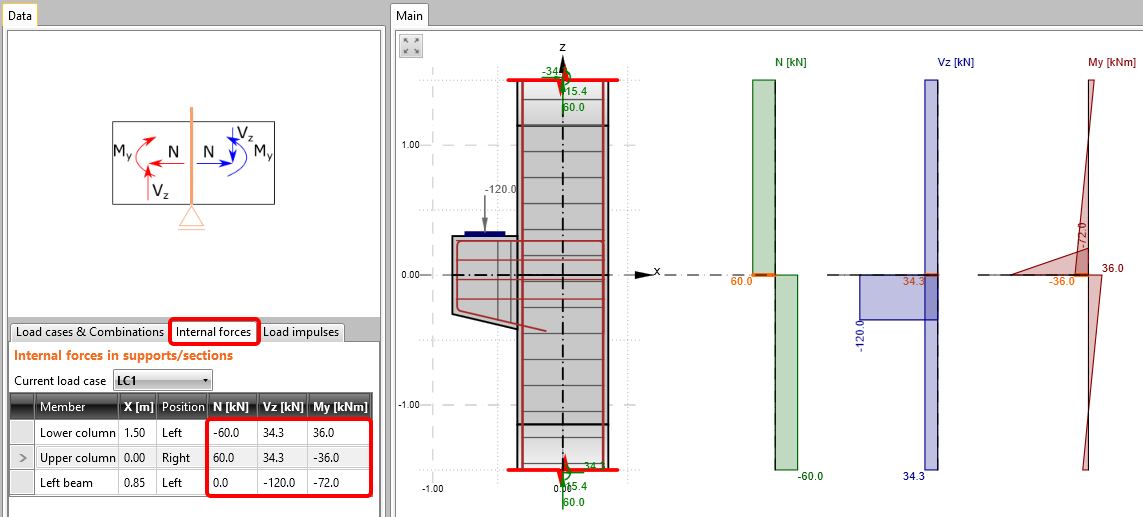
Task: Click the green N [kN] diagram upper bar
Action: click(763, 176)
